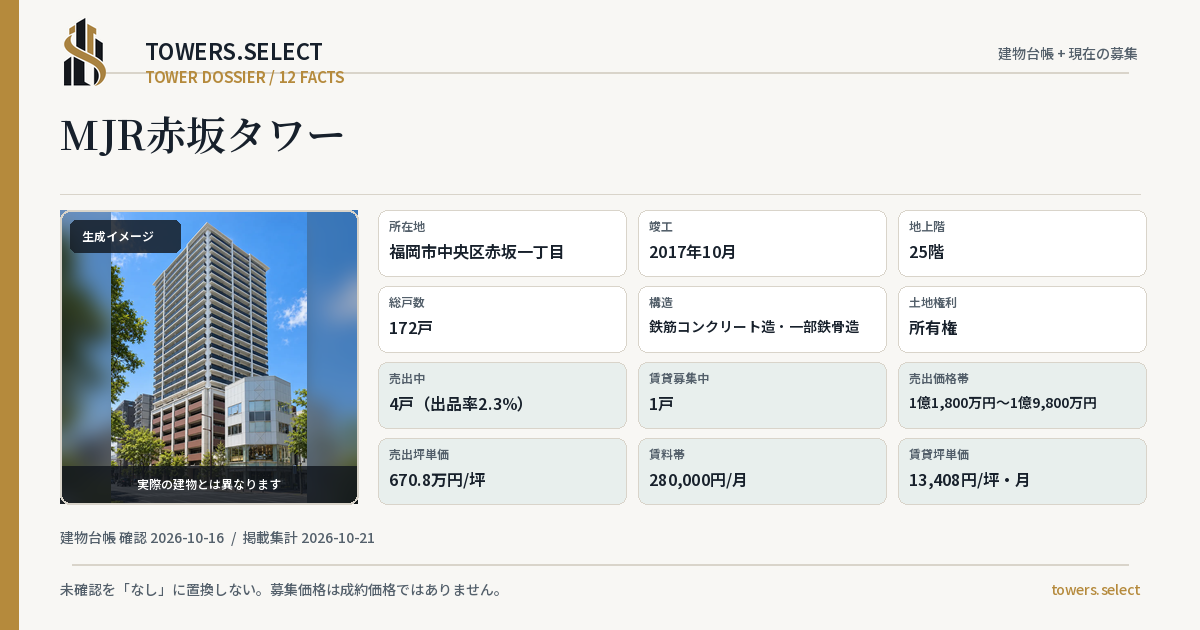
Task: Click the 賃料帯 field label
Action: (x=667, y=455)
